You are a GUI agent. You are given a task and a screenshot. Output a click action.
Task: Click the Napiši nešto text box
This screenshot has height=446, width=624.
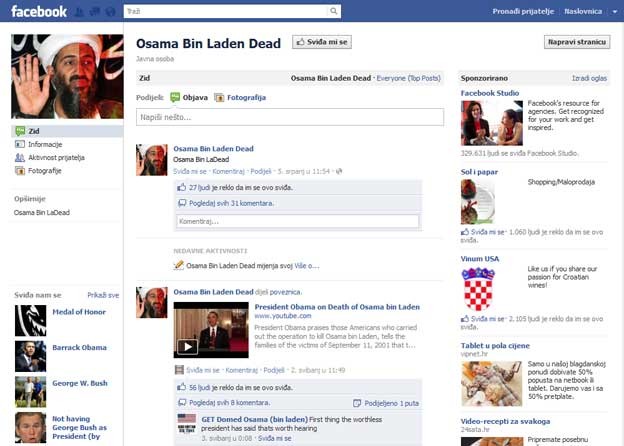point(290,117)
